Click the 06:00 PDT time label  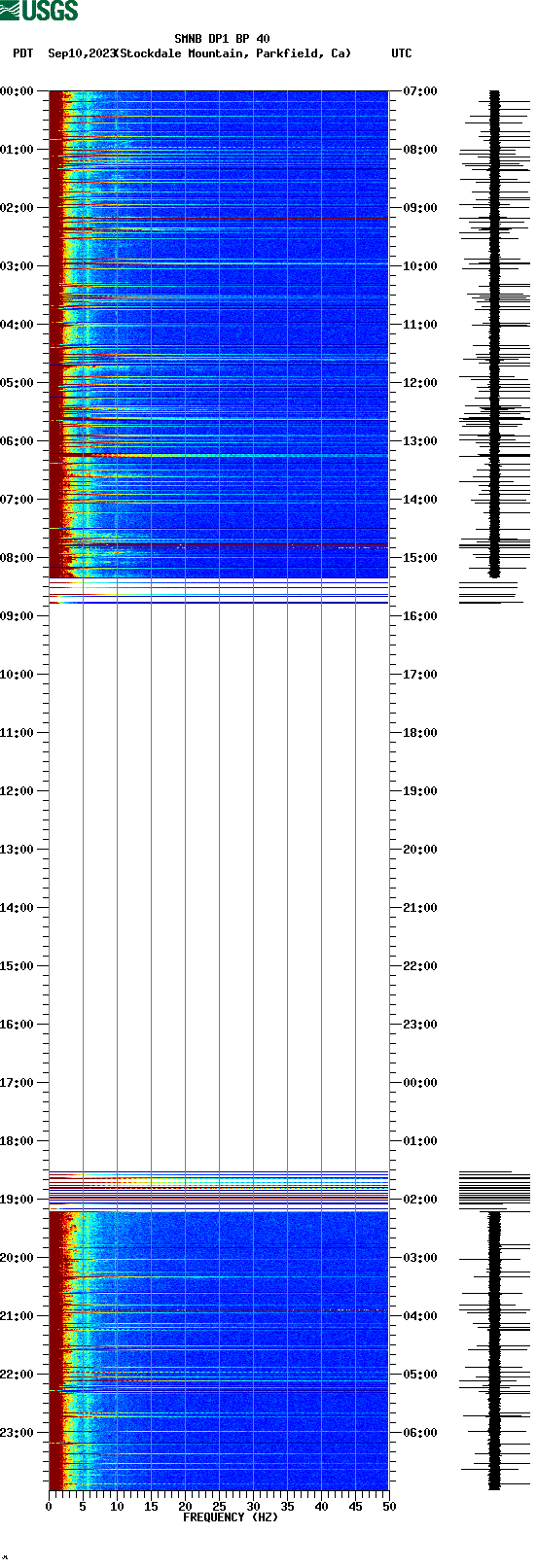point(17,441)
